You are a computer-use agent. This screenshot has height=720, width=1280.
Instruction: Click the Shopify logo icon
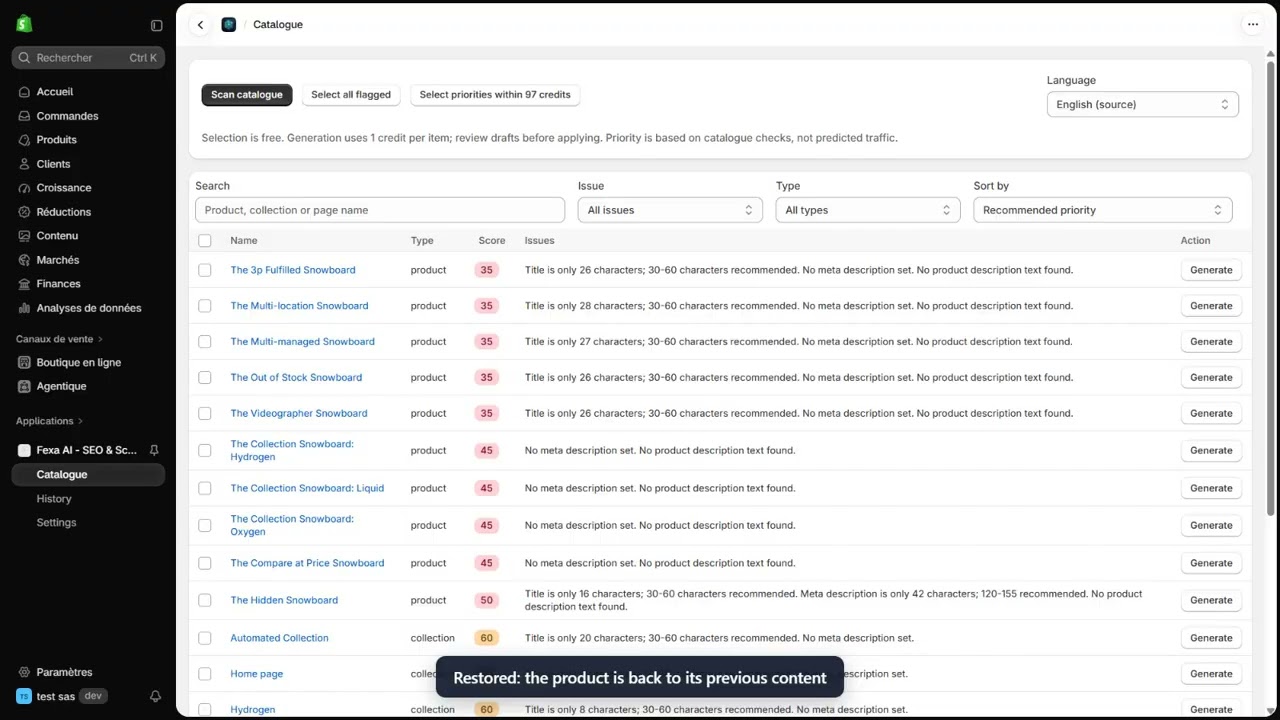pos(24,24)
